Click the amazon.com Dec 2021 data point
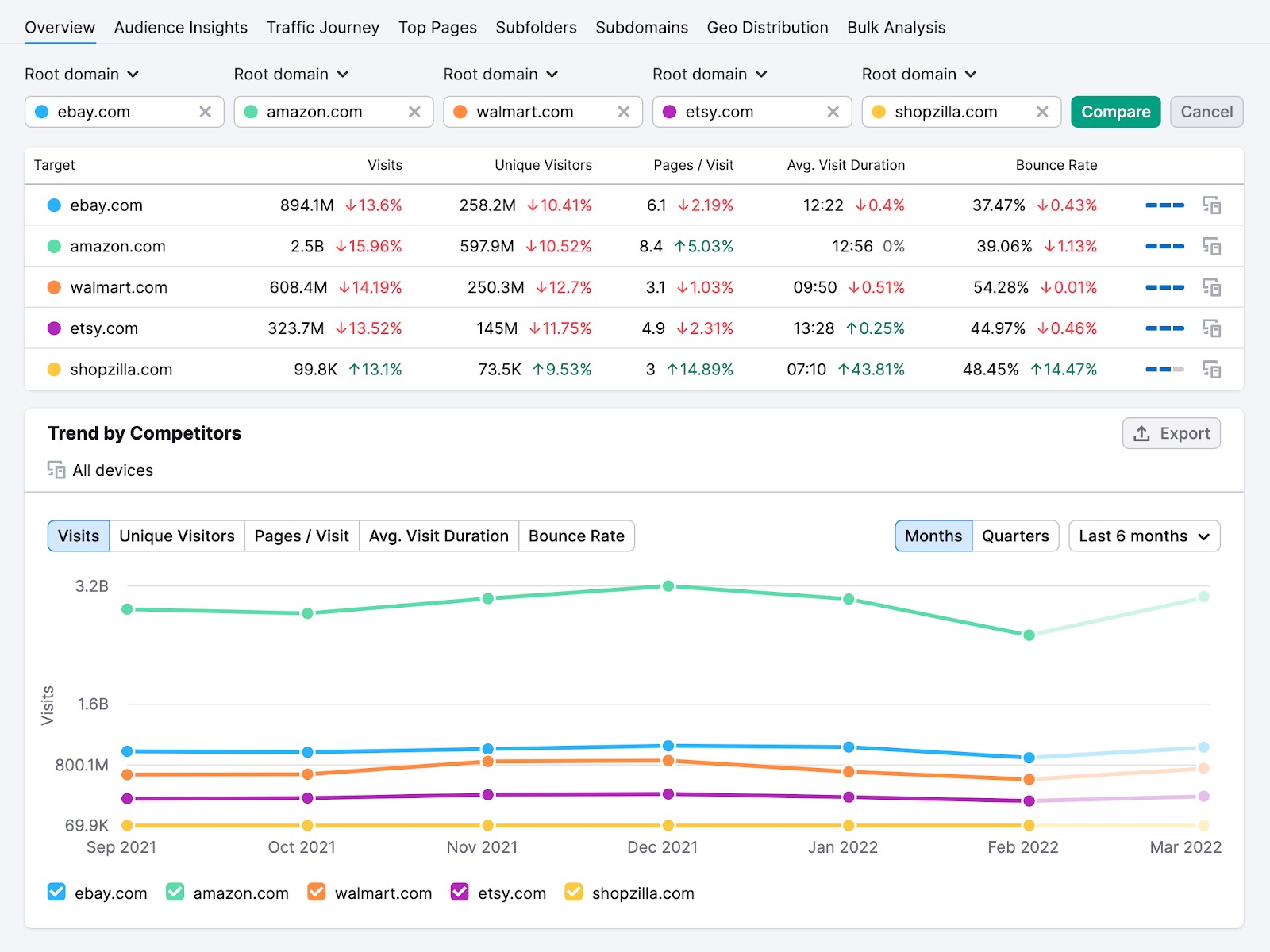The height and width of the screenshot is (952, 1270). pyautogui.click(x=668, y=586)
